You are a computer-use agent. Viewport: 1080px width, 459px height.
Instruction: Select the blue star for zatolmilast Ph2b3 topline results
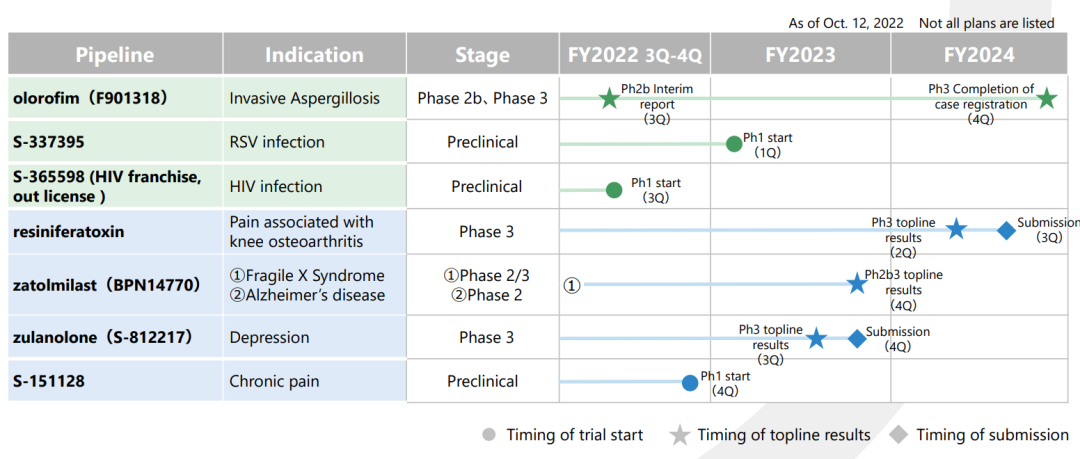coord(856,284)
